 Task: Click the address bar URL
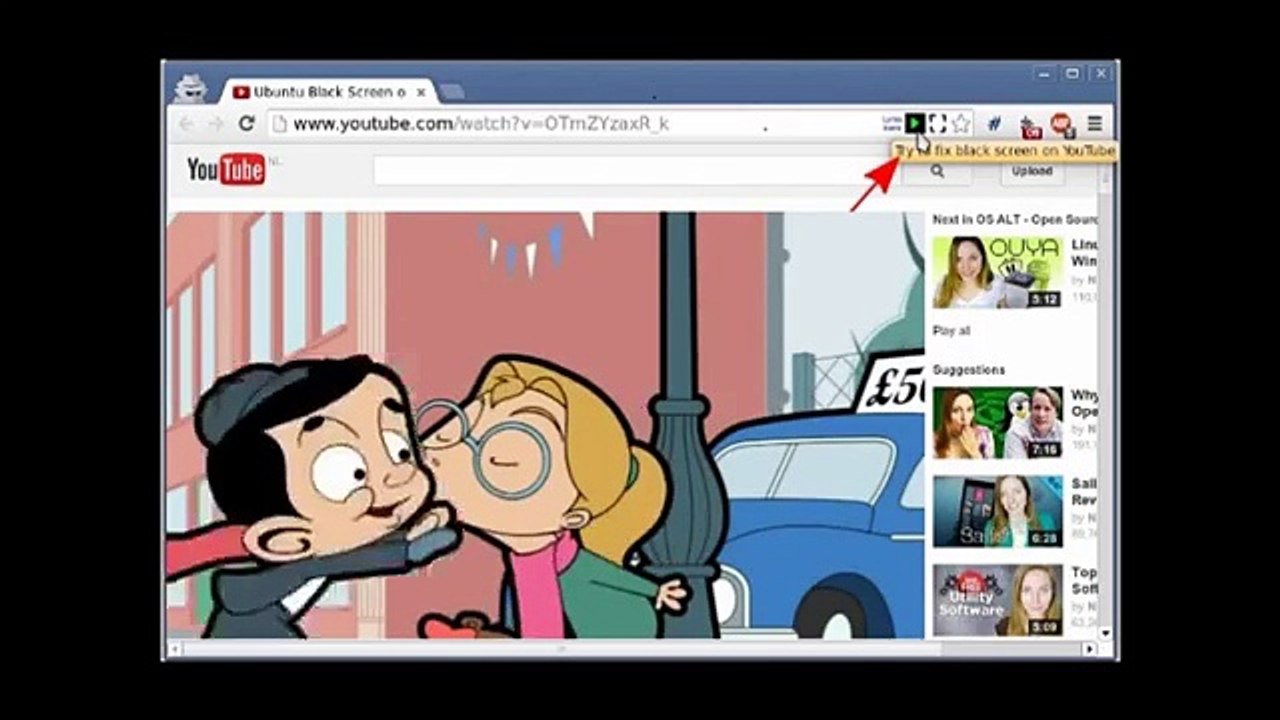pos(480,124)
